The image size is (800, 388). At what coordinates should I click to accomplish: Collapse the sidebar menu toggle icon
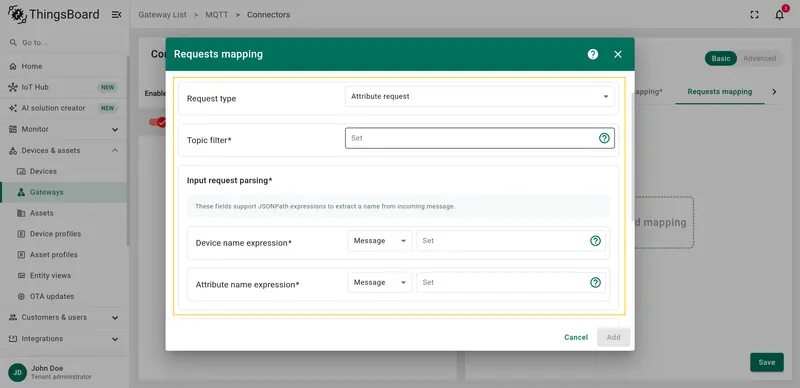click(x=116, y=15)
